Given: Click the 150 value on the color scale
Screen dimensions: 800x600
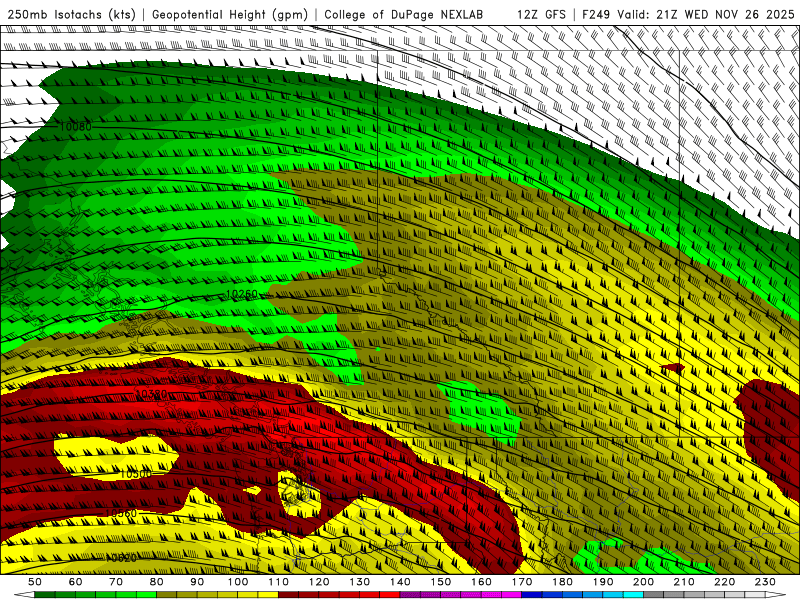Looking at the screenshot, I should point(441,582).
